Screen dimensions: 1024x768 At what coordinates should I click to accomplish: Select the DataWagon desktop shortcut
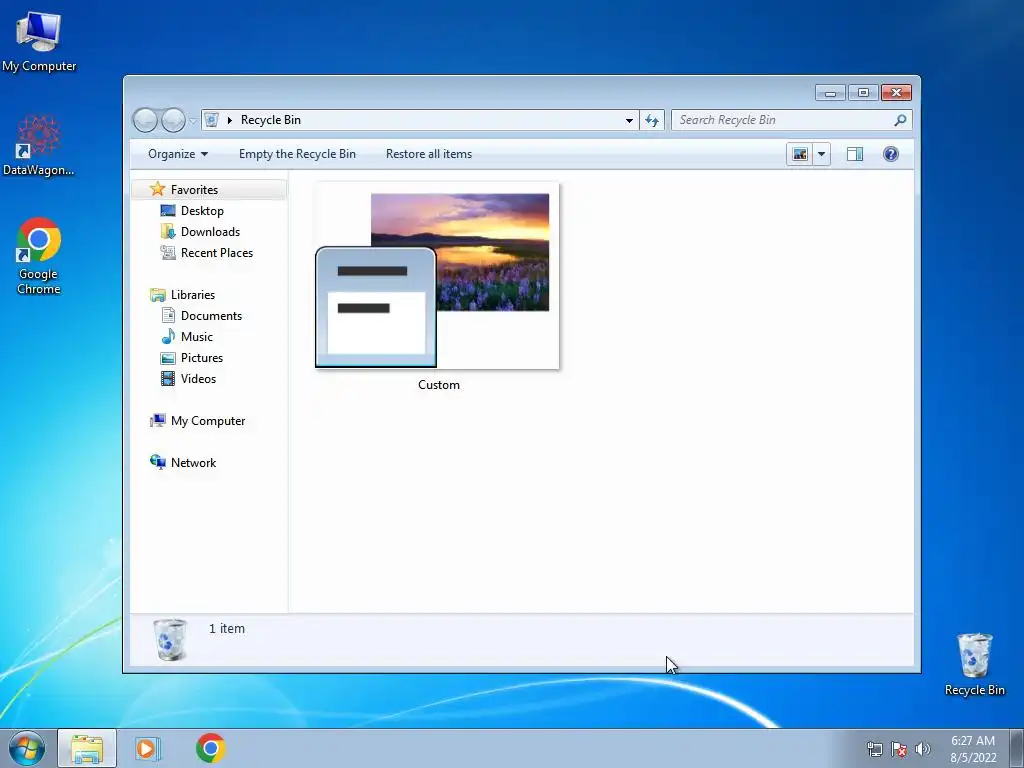coord(39,145)
